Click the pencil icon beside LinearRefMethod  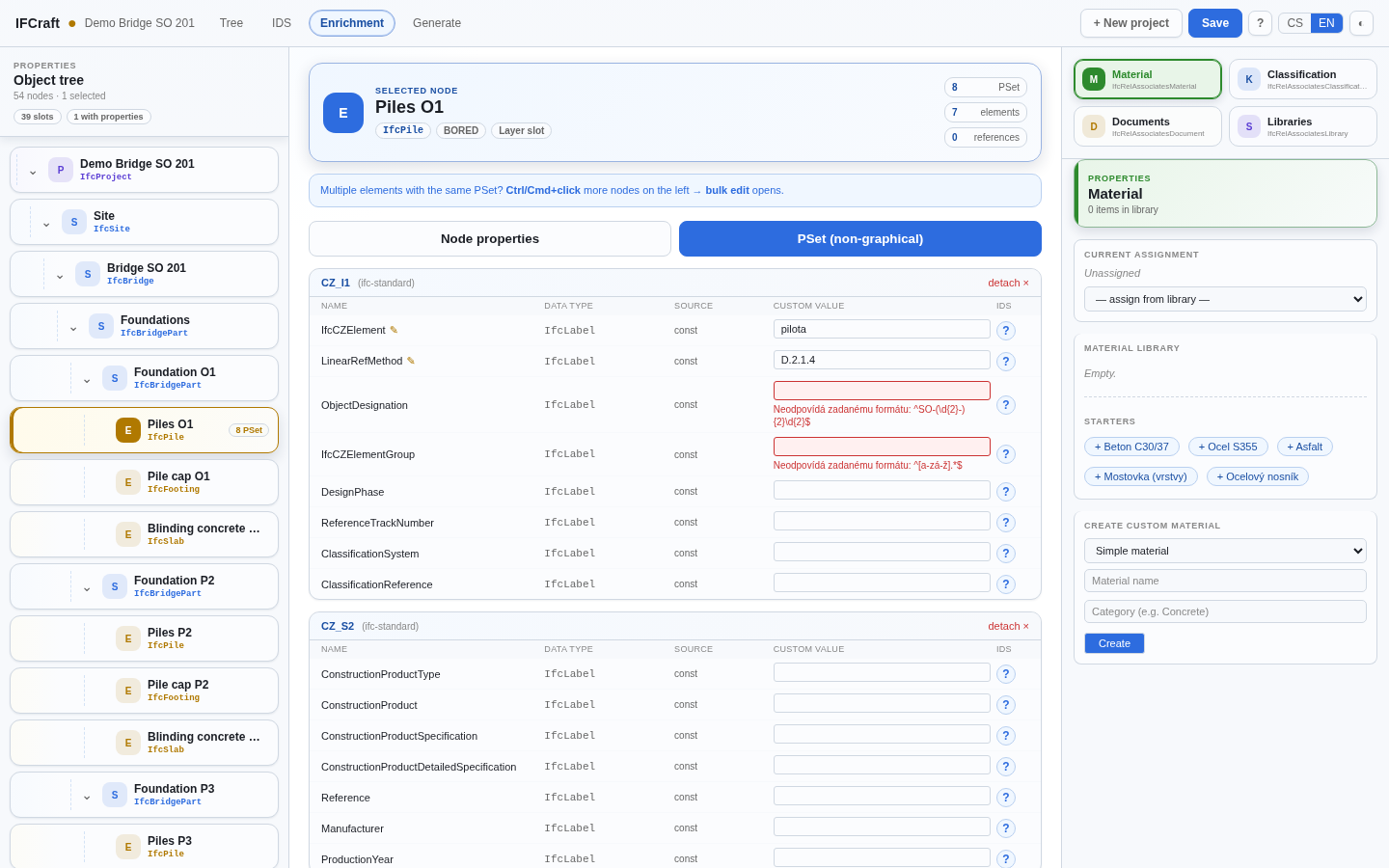point(411,361)
